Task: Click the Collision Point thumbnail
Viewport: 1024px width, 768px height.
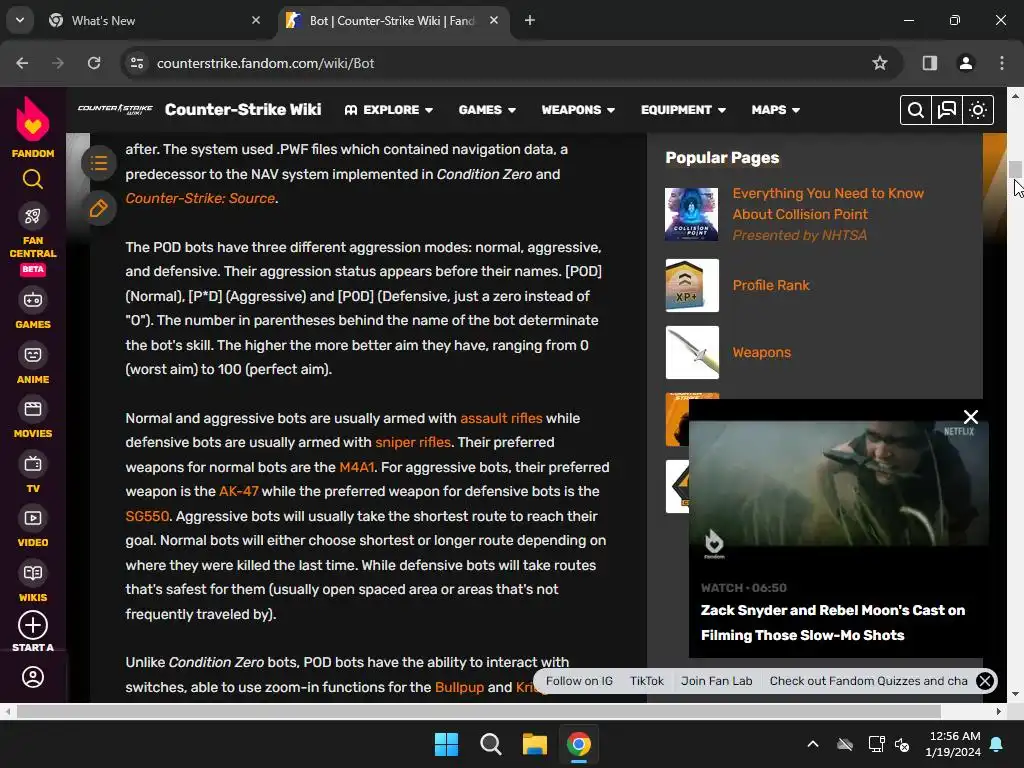Action: coord(692,214)
